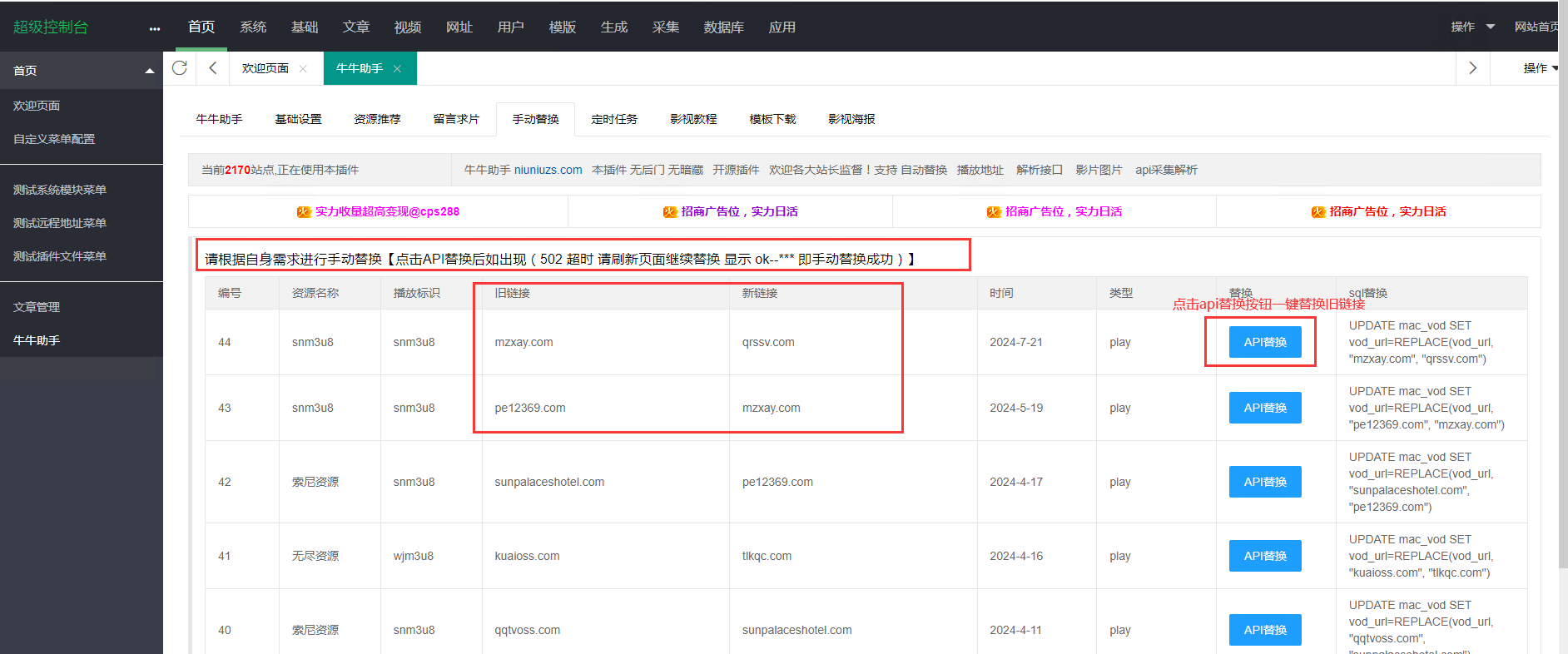The image size is (1568, 654).
Task: Open the 牛牛助手 plugin sub-tab
Action: 219,119
